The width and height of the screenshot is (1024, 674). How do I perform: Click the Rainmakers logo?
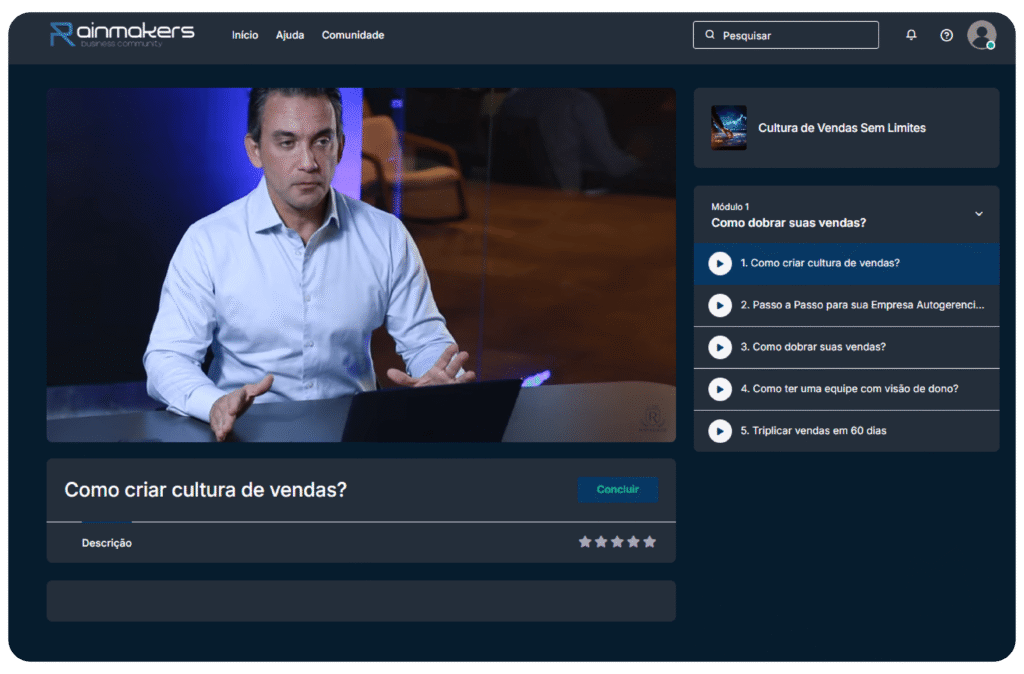coord(122,34)
